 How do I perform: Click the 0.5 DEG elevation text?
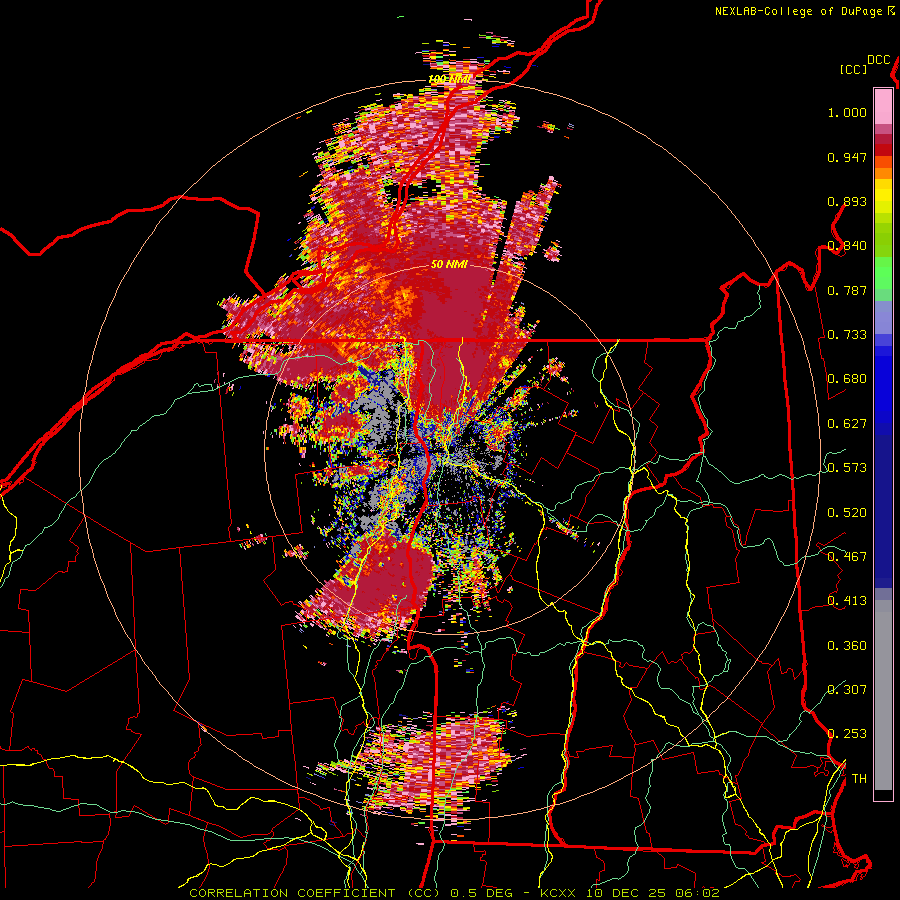coord(480,893)
